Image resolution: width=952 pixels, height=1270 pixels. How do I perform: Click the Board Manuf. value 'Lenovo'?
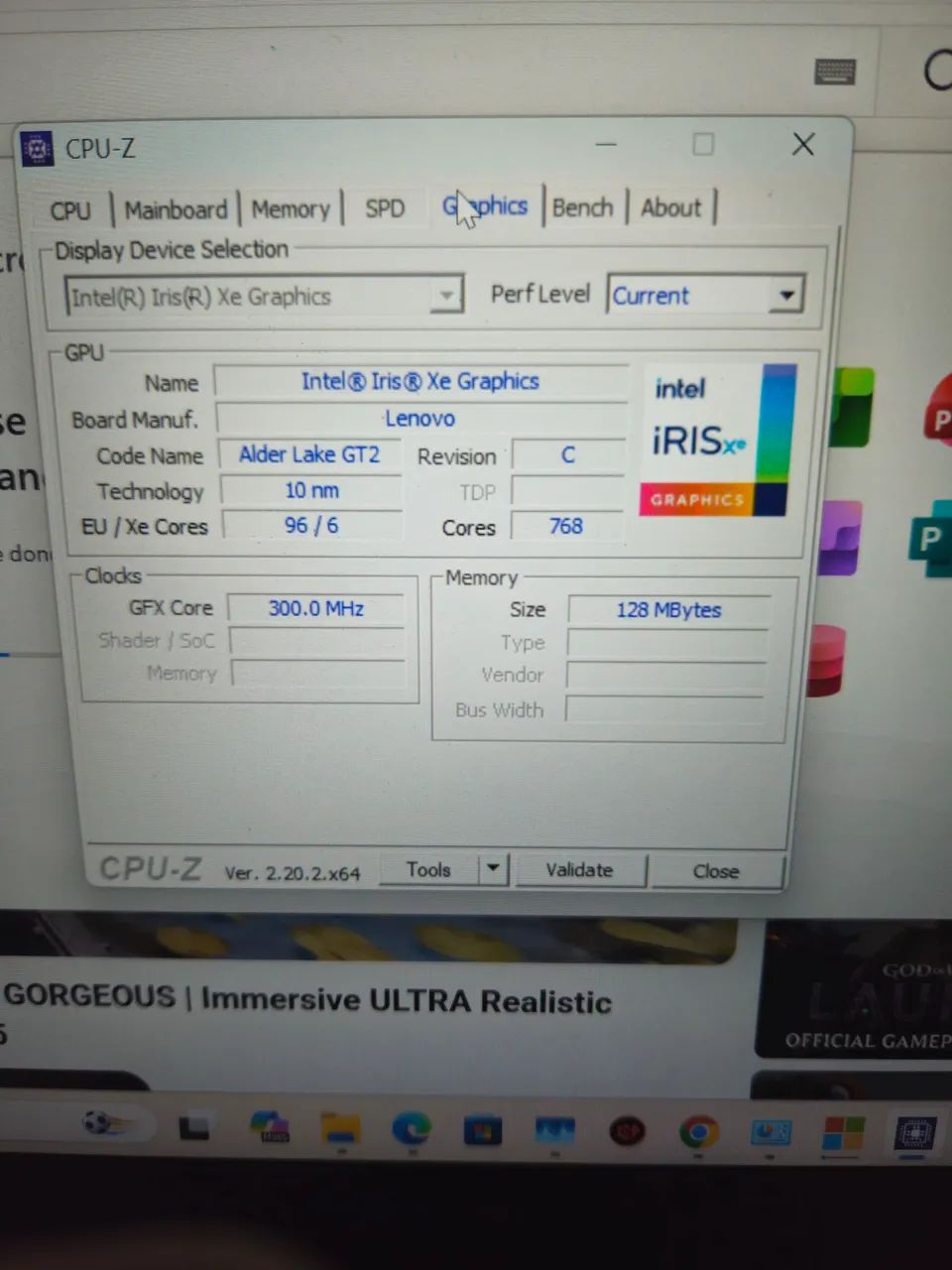pyautogui.click(x=420, y=419)
